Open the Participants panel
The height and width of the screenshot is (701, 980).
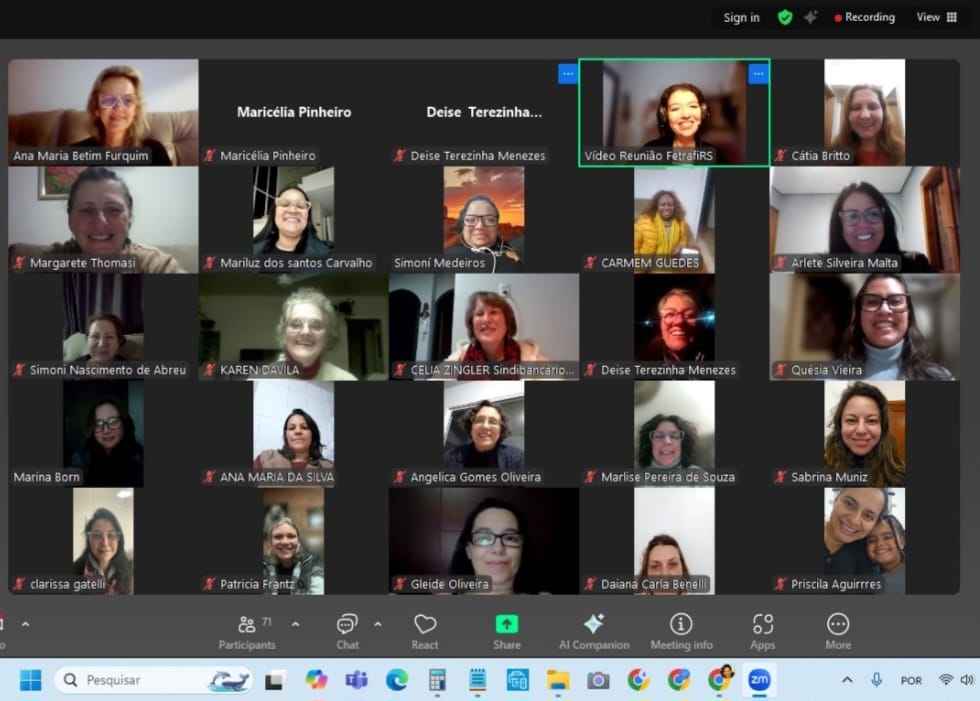click(247, 631)
